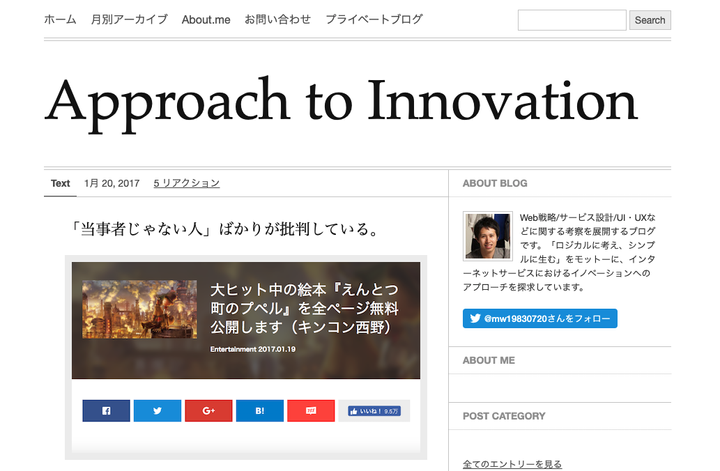Click the POST CATEGORY heading
Viewport: 720px width, 471px height.
pos(504,416)
